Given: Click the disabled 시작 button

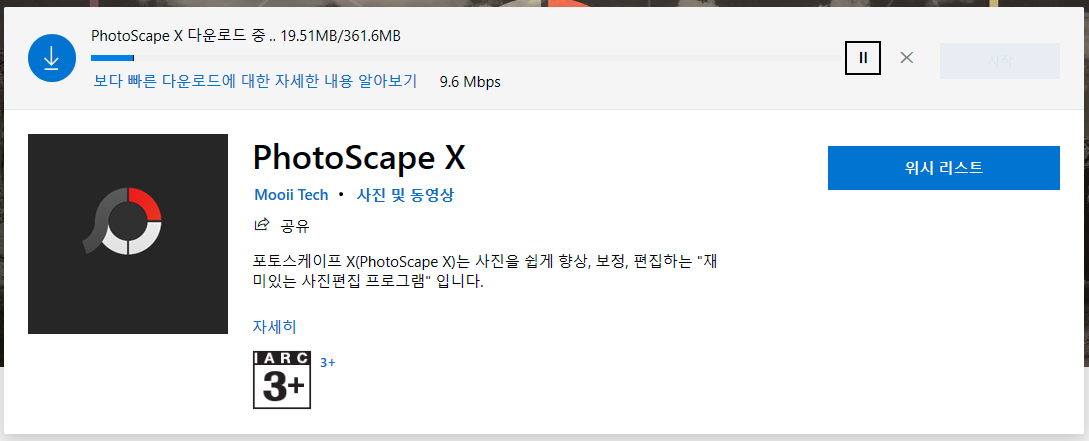Looking at the screenshot, I should pyautogui.click(x=999, y=60).
